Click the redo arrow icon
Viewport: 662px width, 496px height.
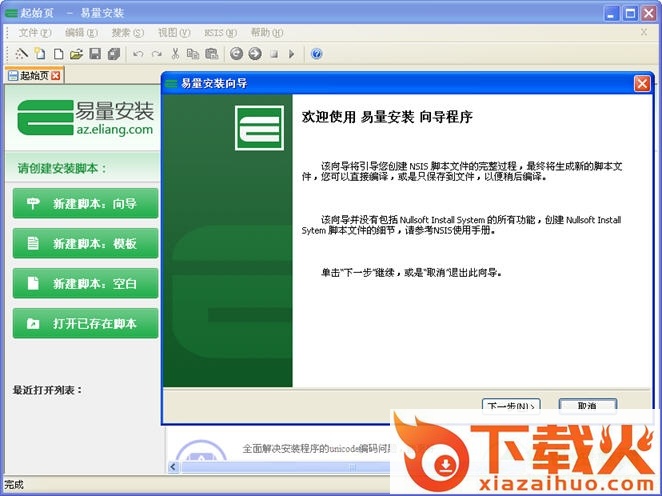(157, 54)
